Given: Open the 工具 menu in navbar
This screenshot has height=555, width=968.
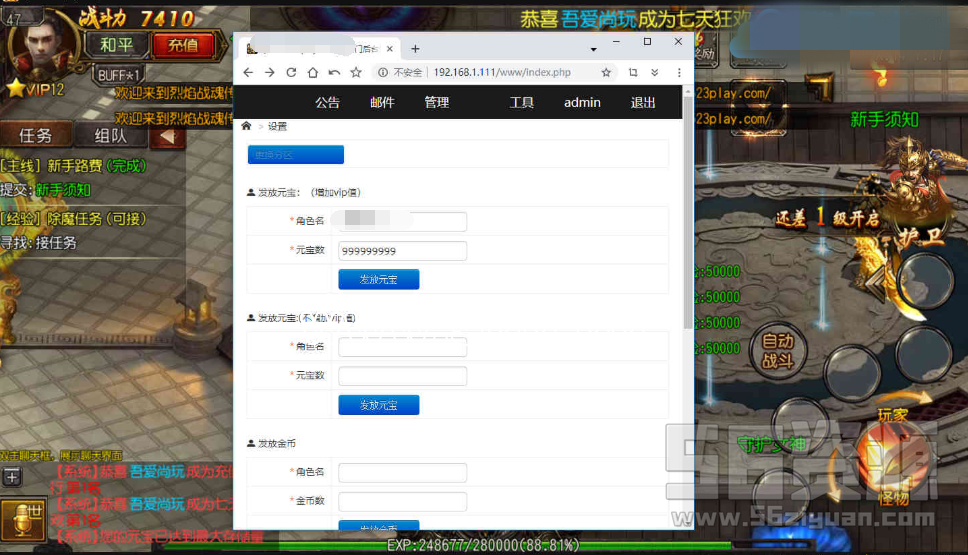Looking at the screenshot, I should (x=521, y=102).
